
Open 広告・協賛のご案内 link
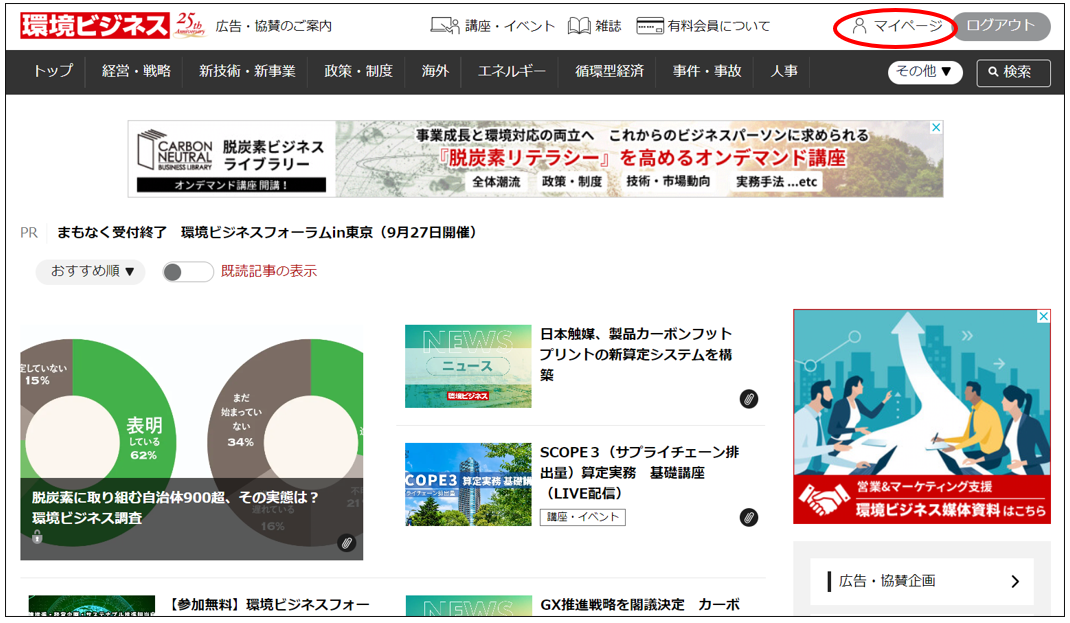pos(274,26)
